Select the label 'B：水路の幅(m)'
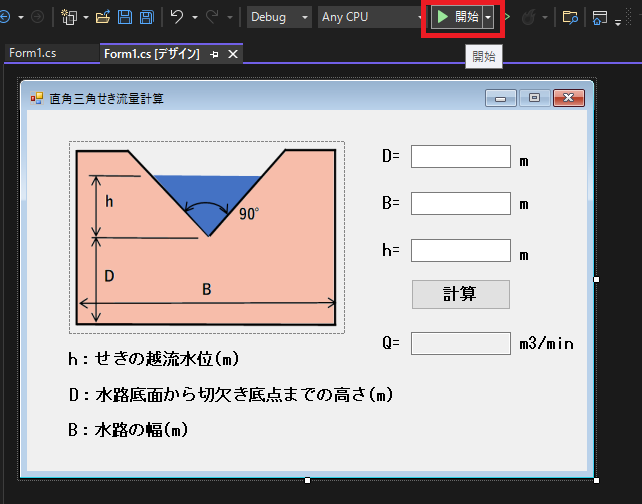Viewport: 642px width, 504px height. point(128,430)
